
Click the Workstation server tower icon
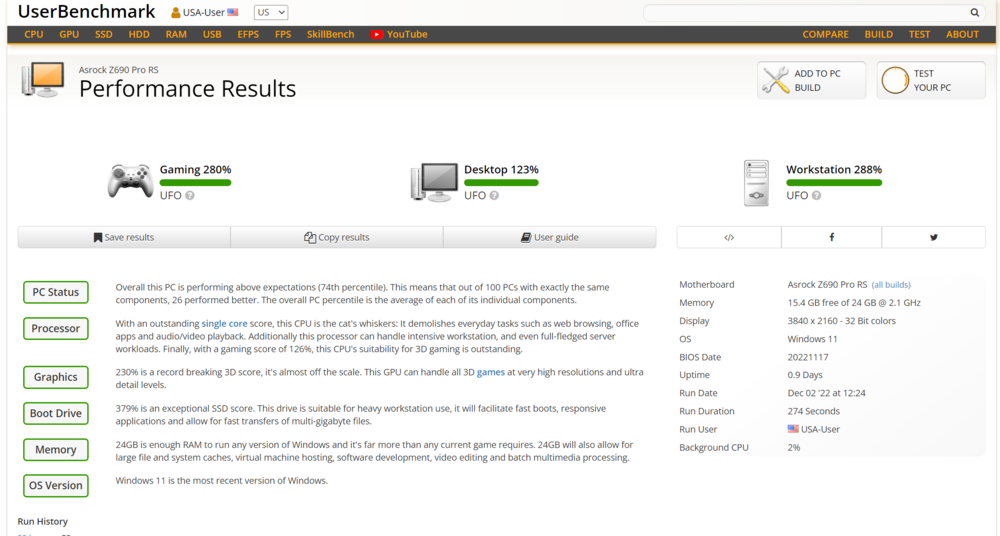click(x=756, y=183)
